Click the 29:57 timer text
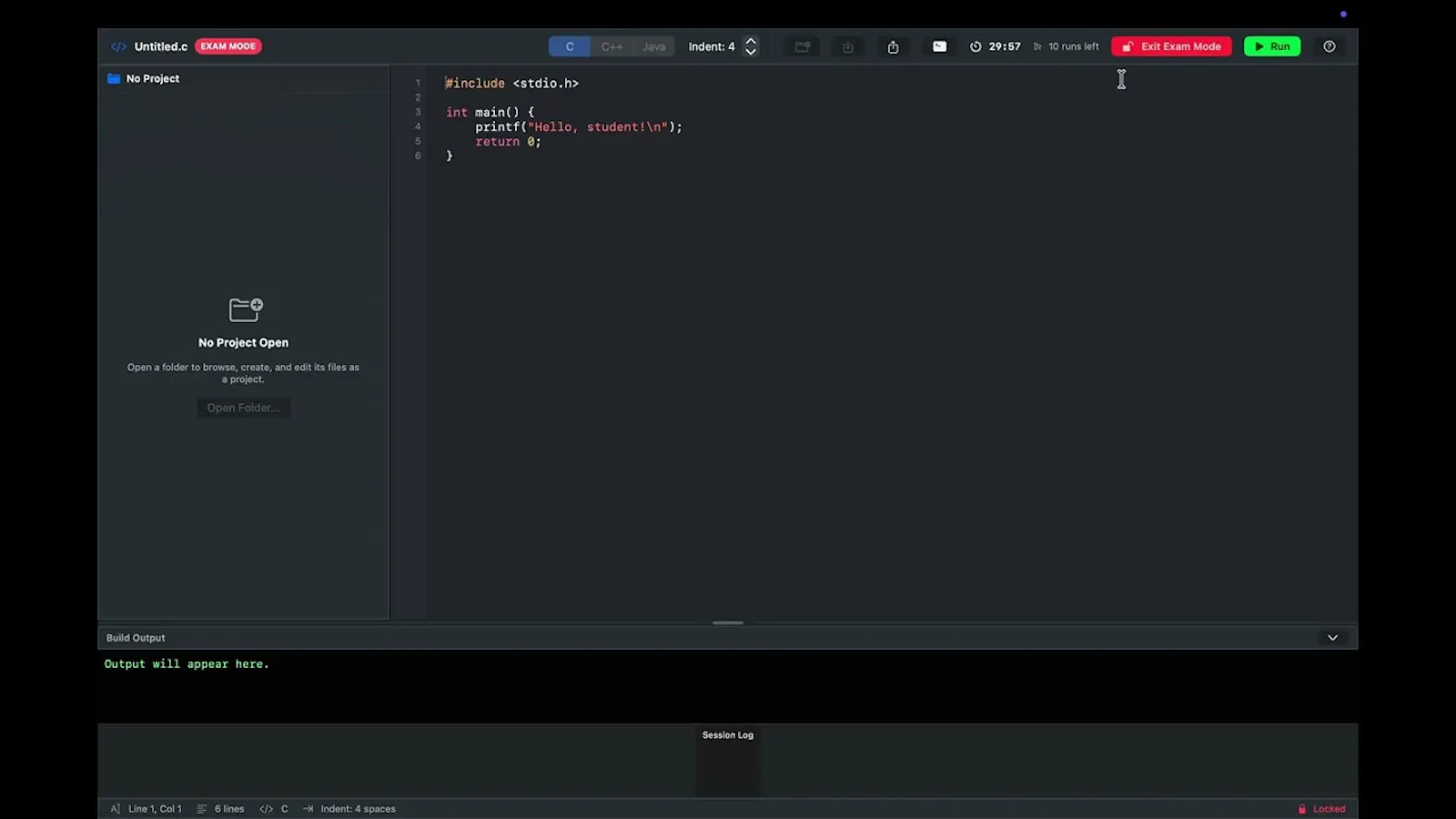Screen dimensions: 1456x819 (1005, 46)
